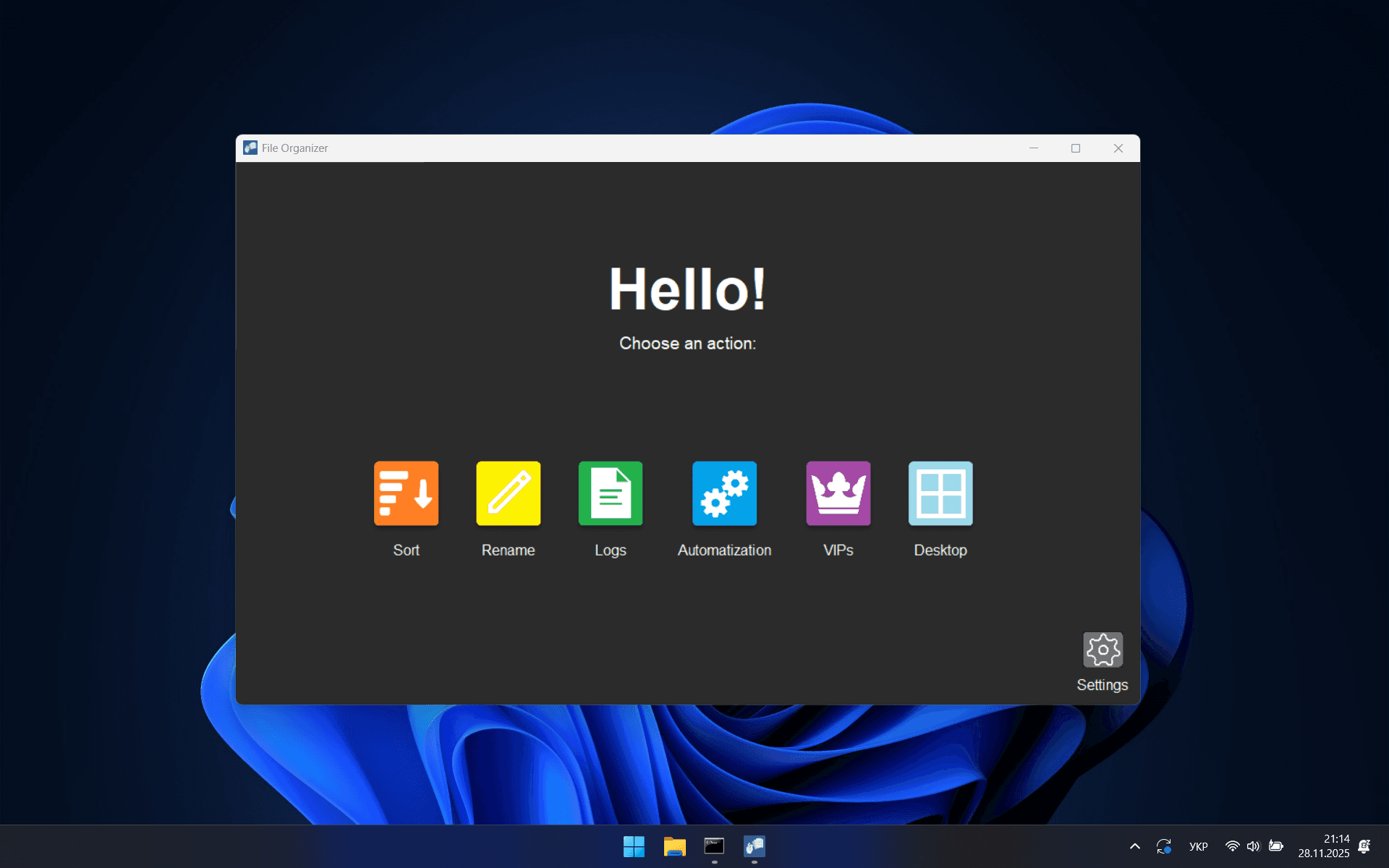
Task: Open the green Logs document icon
Action: [610, 493]
